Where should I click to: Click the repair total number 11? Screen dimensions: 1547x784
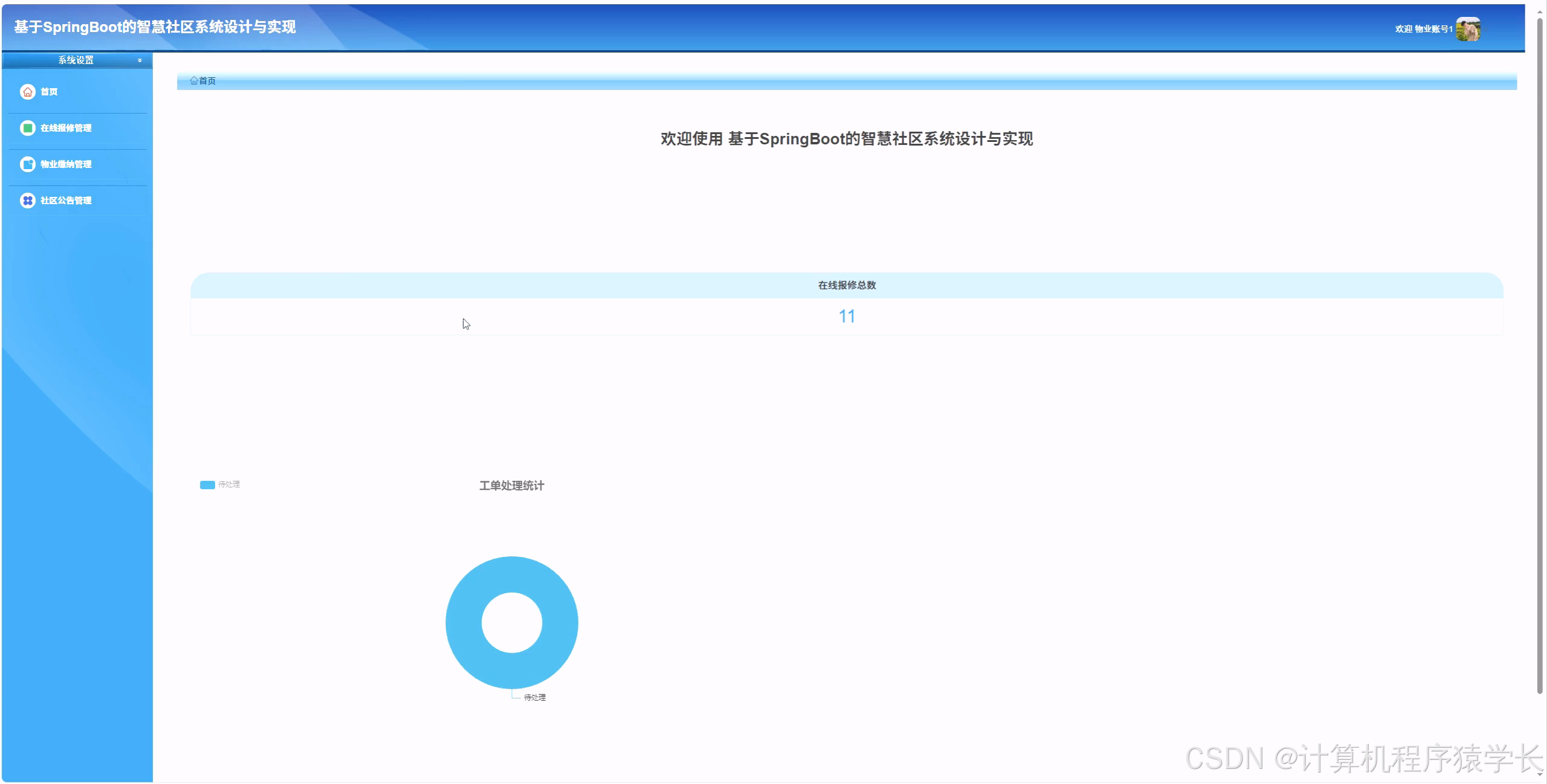pyautogui.click(x=847, y=315)
